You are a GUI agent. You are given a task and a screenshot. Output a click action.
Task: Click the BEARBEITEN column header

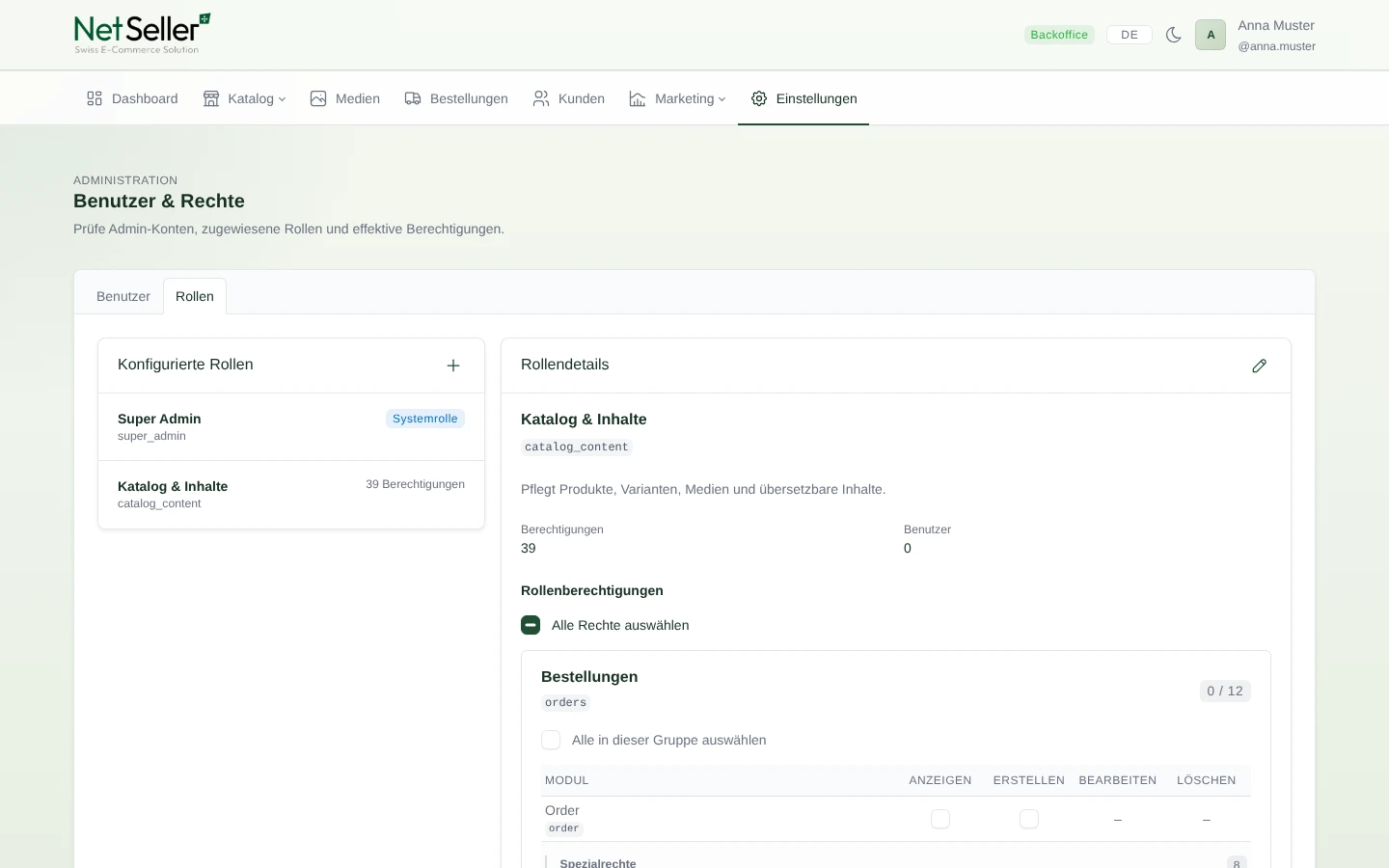[1118, 780]
